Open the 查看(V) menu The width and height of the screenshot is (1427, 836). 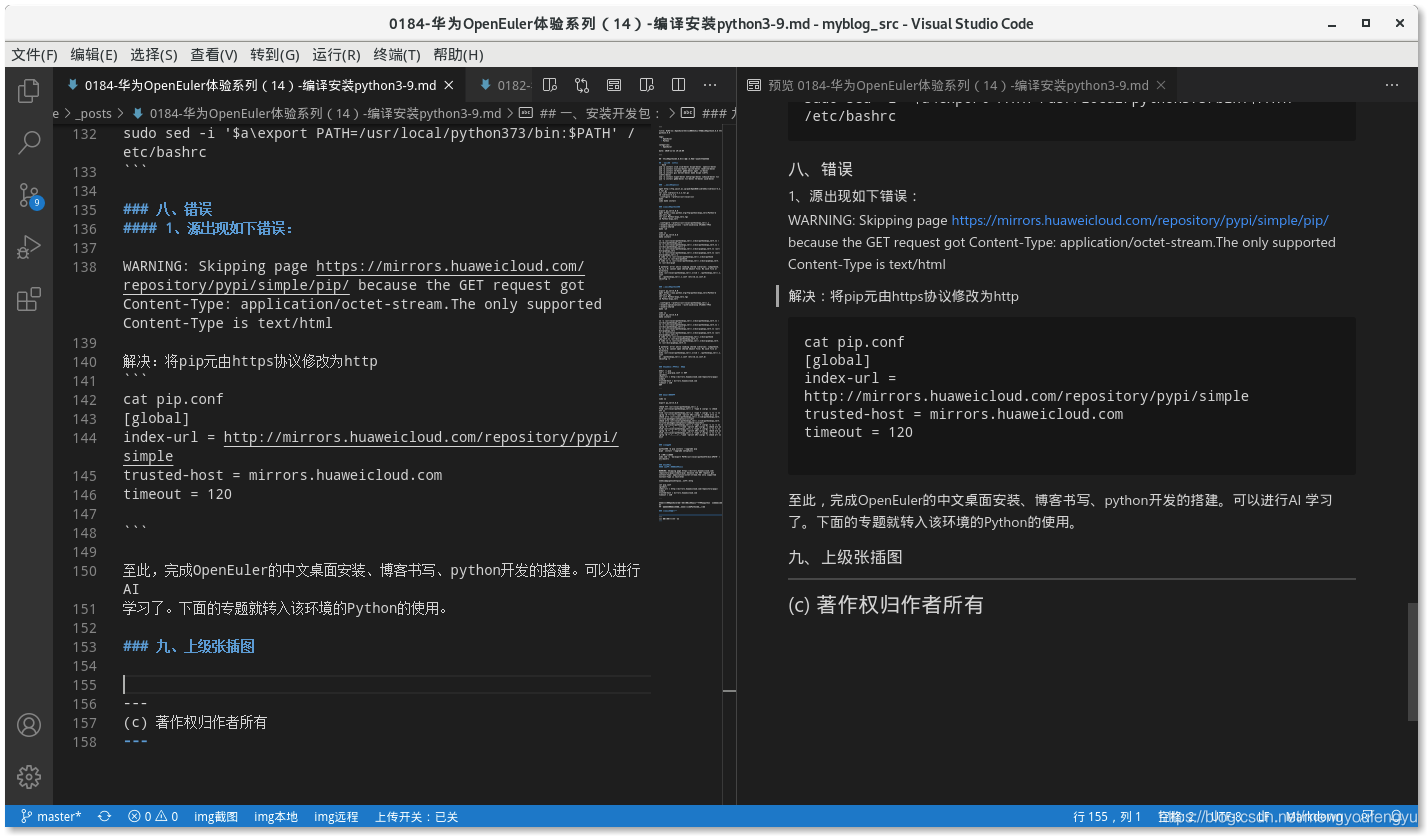214,54
